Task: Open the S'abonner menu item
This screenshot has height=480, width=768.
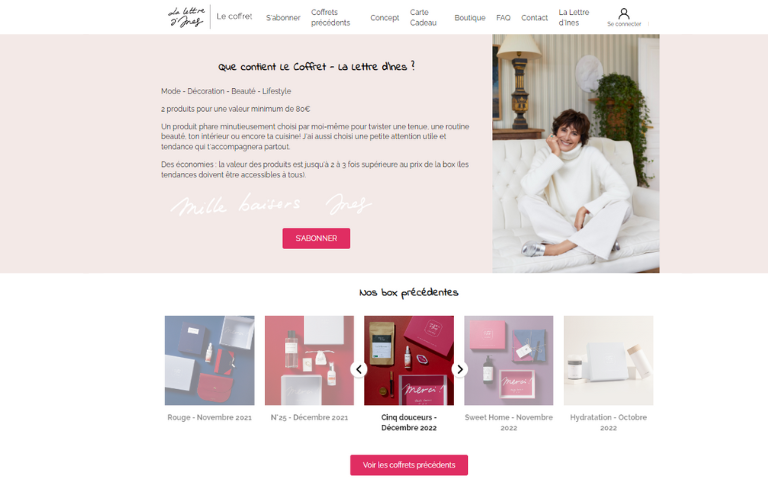Action: 283,18
